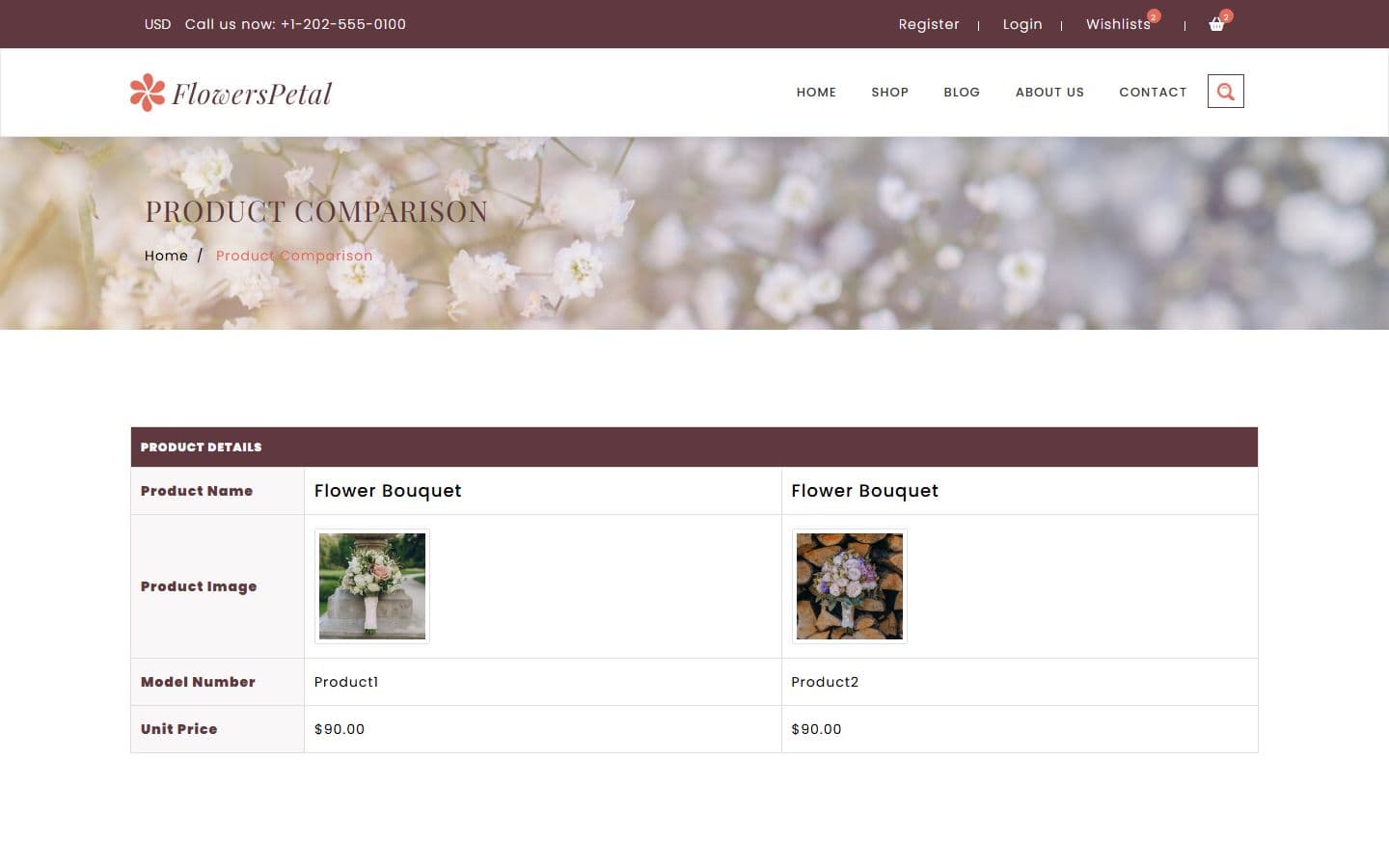1389x868 pixels.
Task: Click the Product Details table header
Action: pyautogui.click(x=694, y=448)
